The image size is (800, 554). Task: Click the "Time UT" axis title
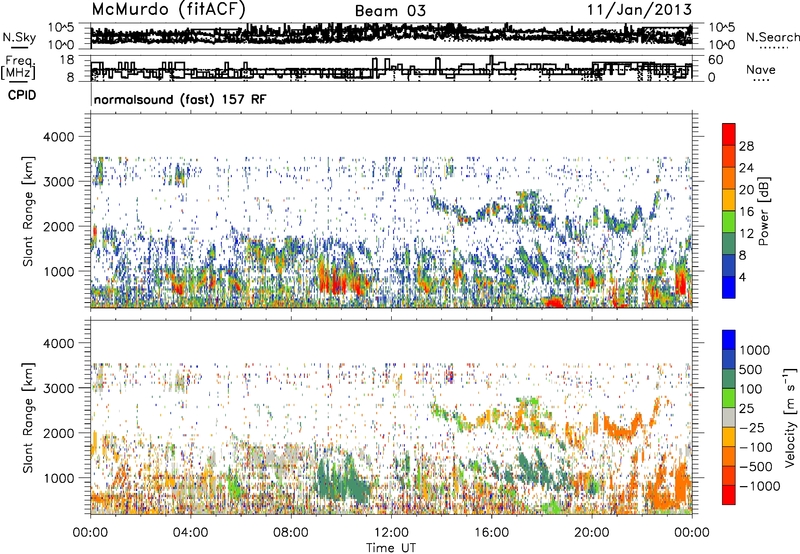tap(391, 548)
